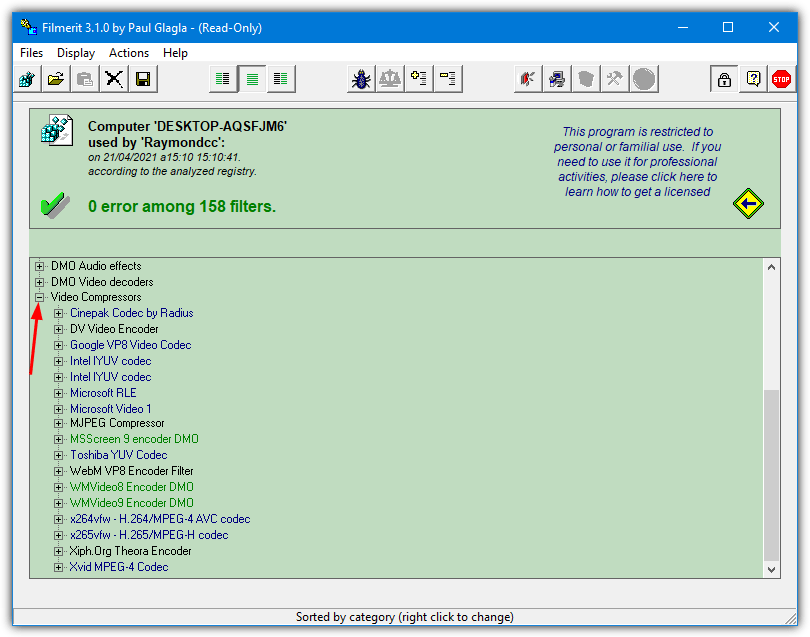Open a file with the folder icon
The width and height of the screenshot is (810, 637).
tap(56, 79)
